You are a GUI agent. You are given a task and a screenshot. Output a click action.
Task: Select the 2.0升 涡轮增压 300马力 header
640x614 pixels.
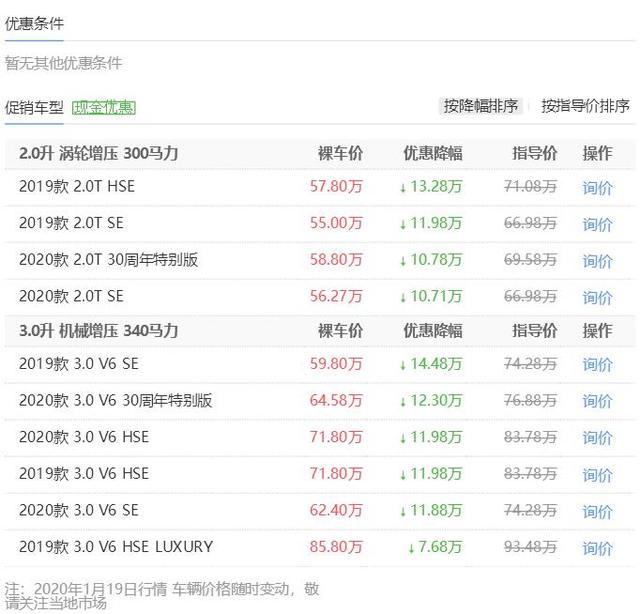tap(99, 154)
